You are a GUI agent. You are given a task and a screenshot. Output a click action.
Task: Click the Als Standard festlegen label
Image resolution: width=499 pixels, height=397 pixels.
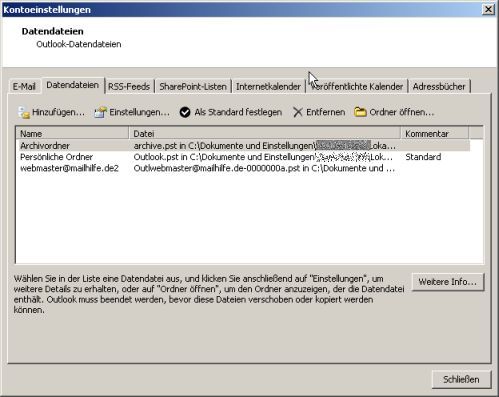point(238,112)
